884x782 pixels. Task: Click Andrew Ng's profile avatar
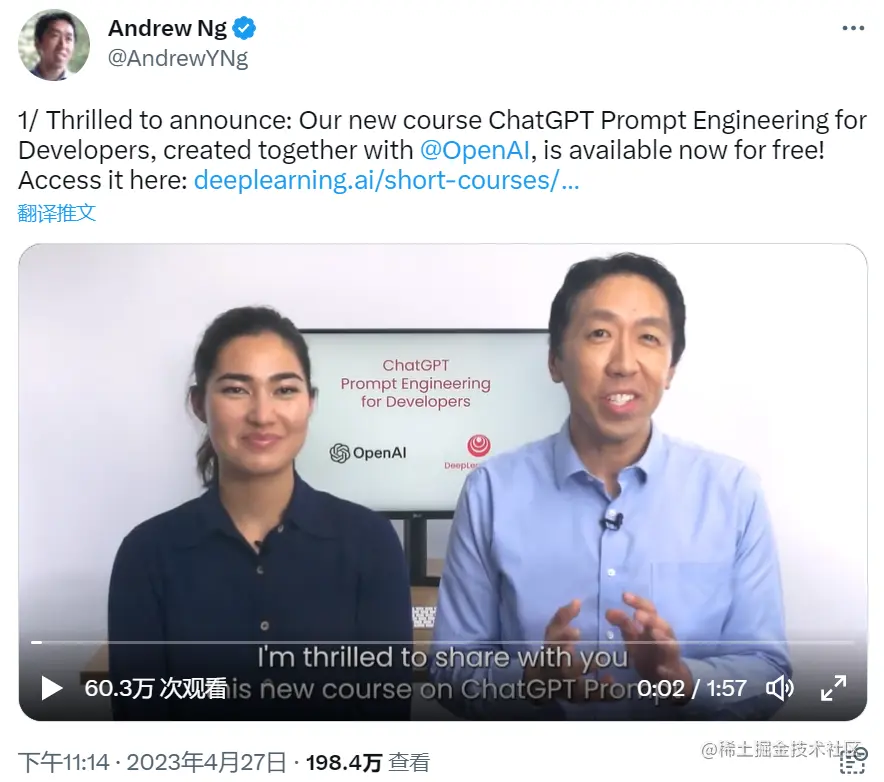(x=54, y=45)
